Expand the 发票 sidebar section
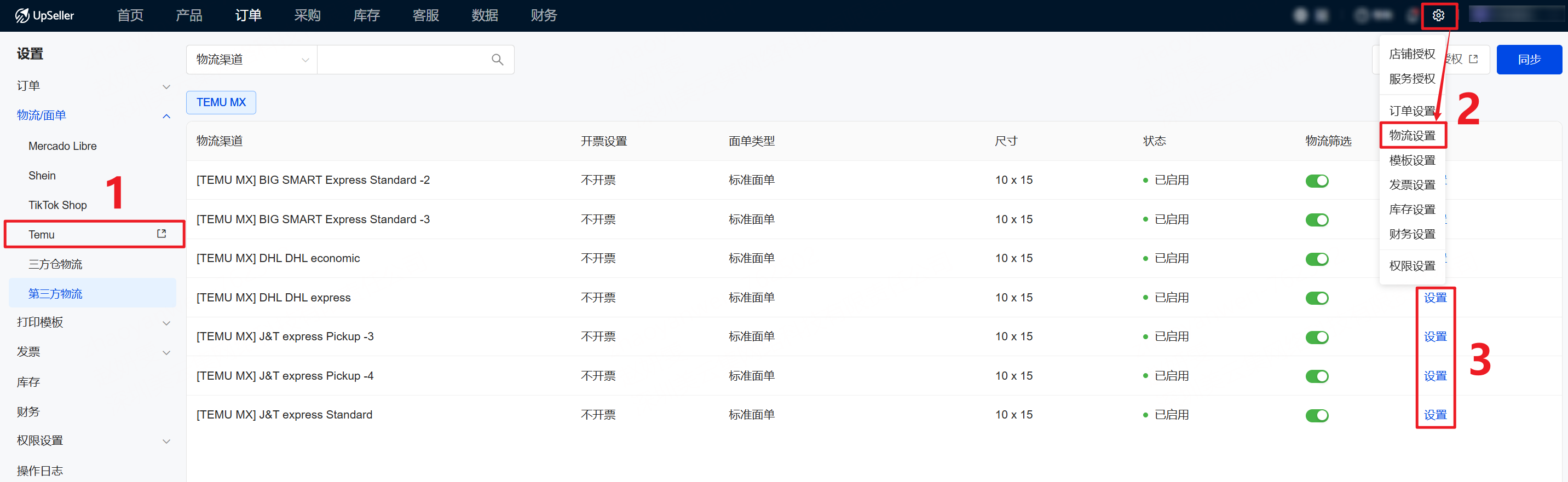This screenshot has width=1568, height=482. click(x=166, y=352)
